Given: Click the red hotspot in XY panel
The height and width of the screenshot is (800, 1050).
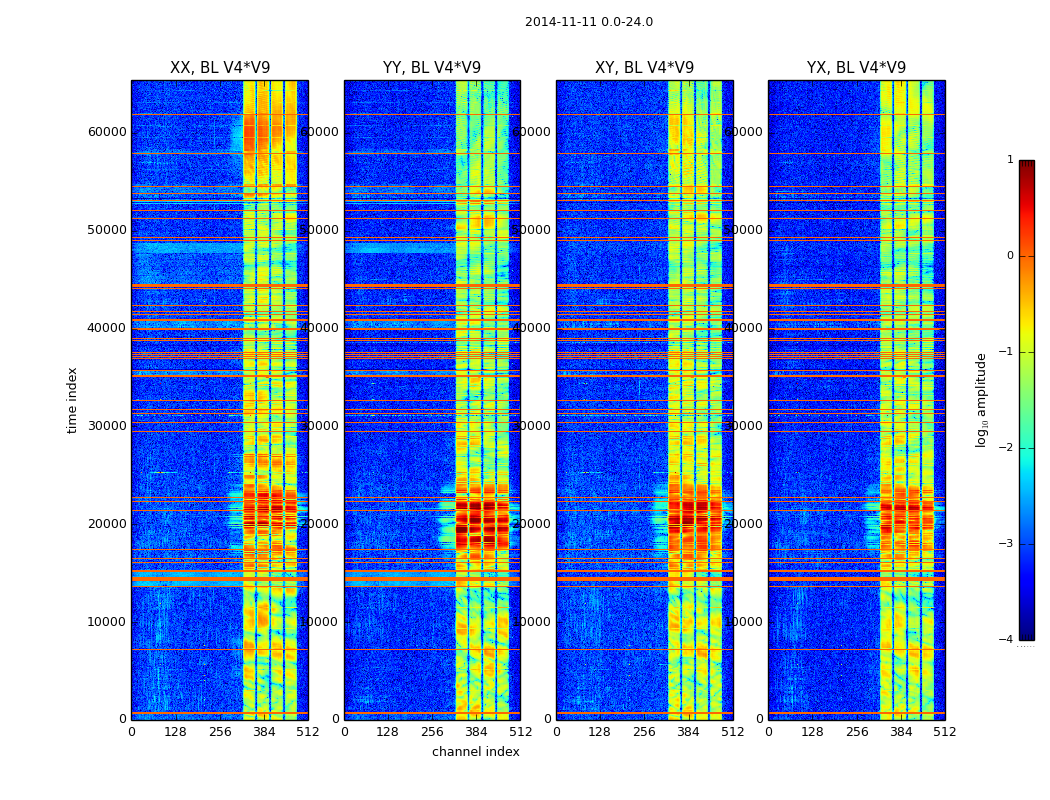Looking at the screenshot, I should pos(690,515).
